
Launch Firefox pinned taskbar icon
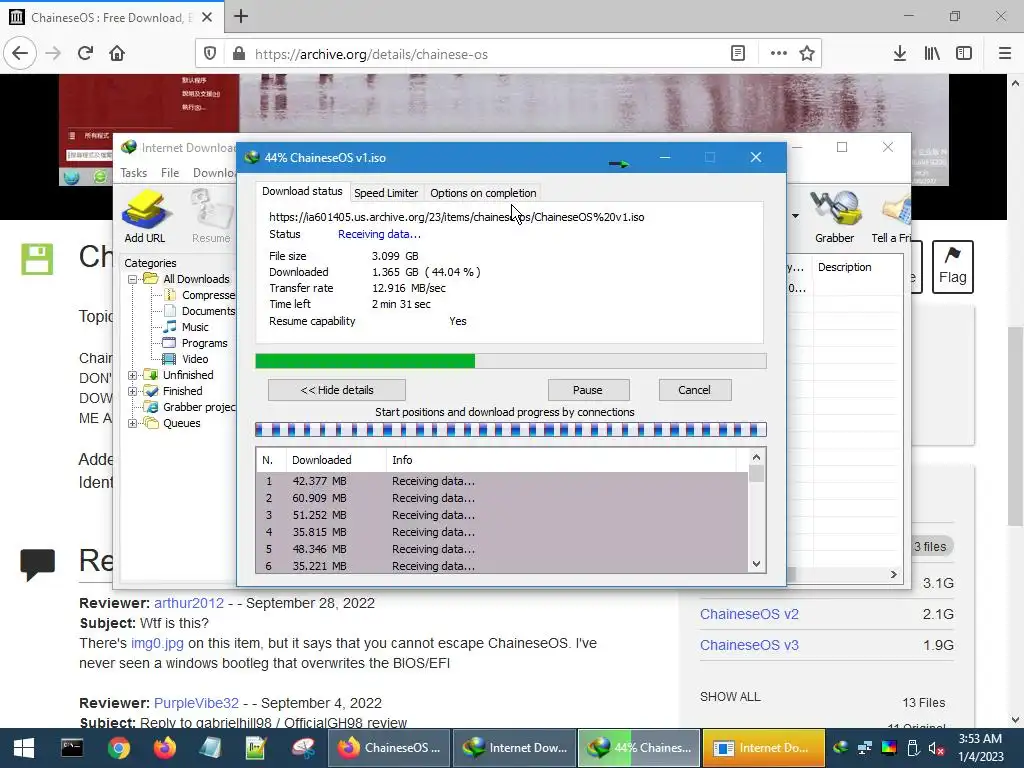coord(165,748)
